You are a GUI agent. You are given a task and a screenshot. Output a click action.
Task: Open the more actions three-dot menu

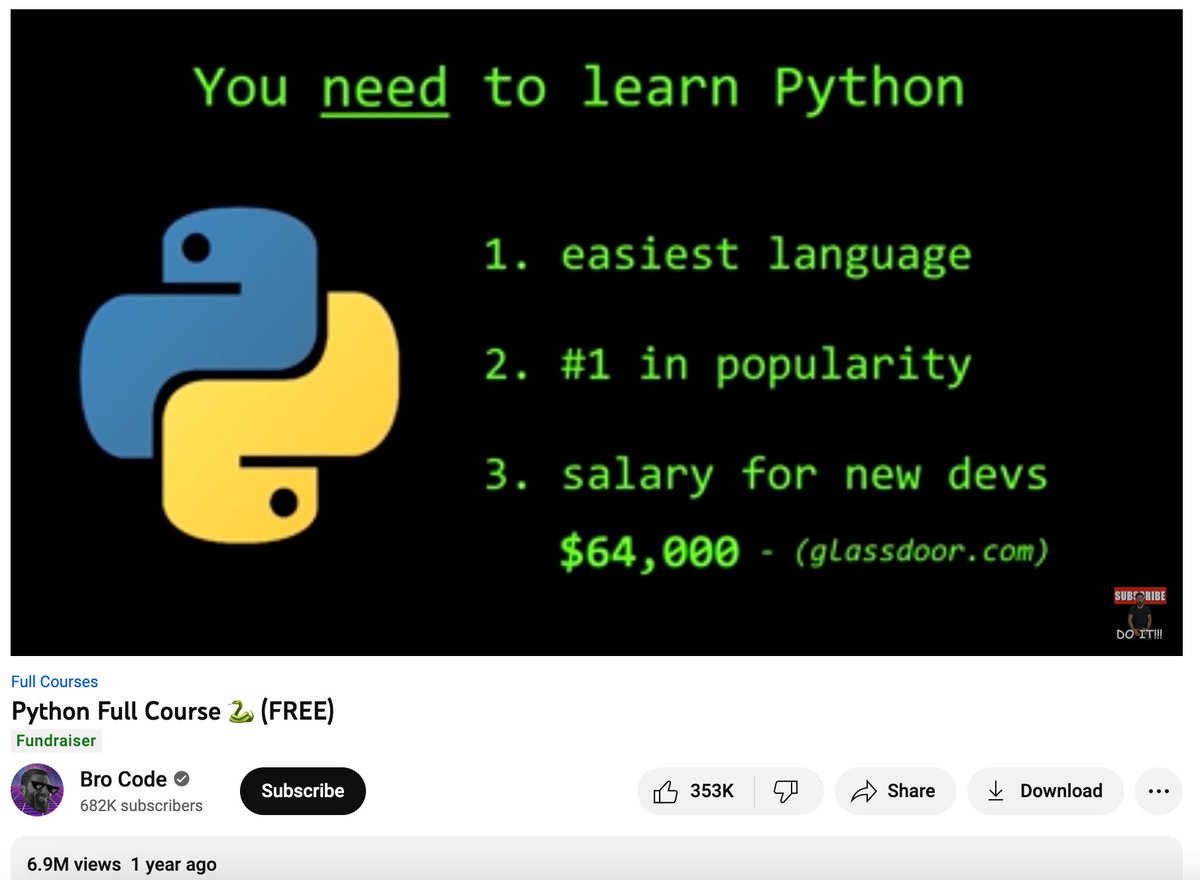[x=1158, y=790]
